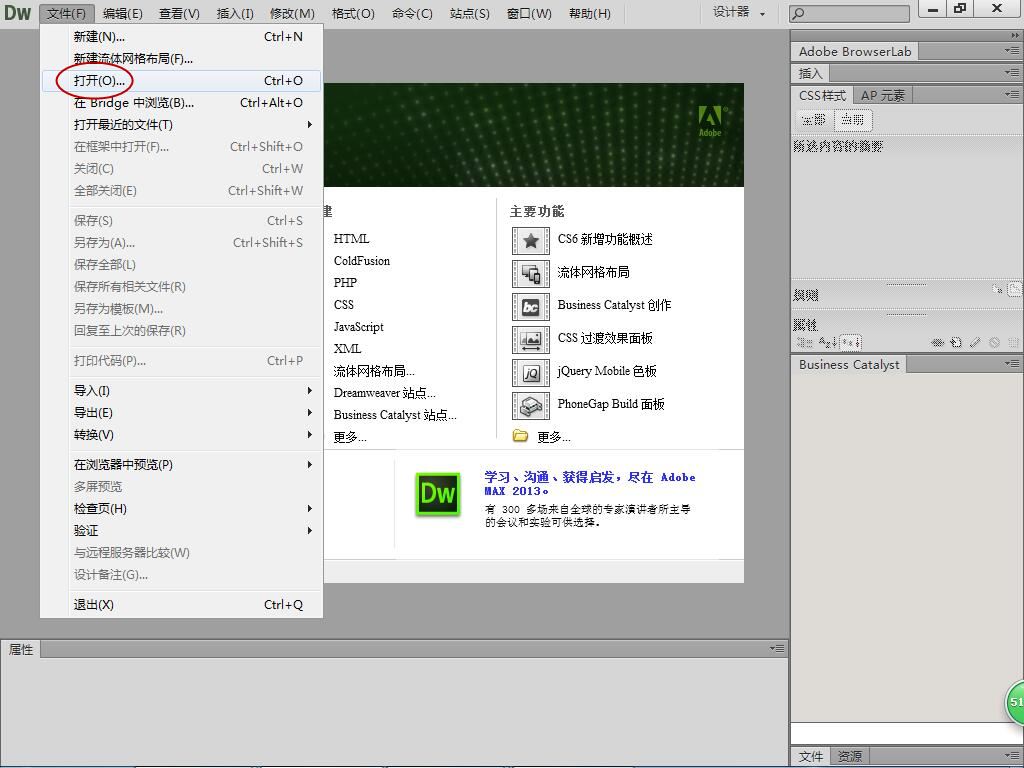This screenshot has height=768, width=1024.
Task: Open the 设计器 workspace dropdown
Action: pos(739,12)
